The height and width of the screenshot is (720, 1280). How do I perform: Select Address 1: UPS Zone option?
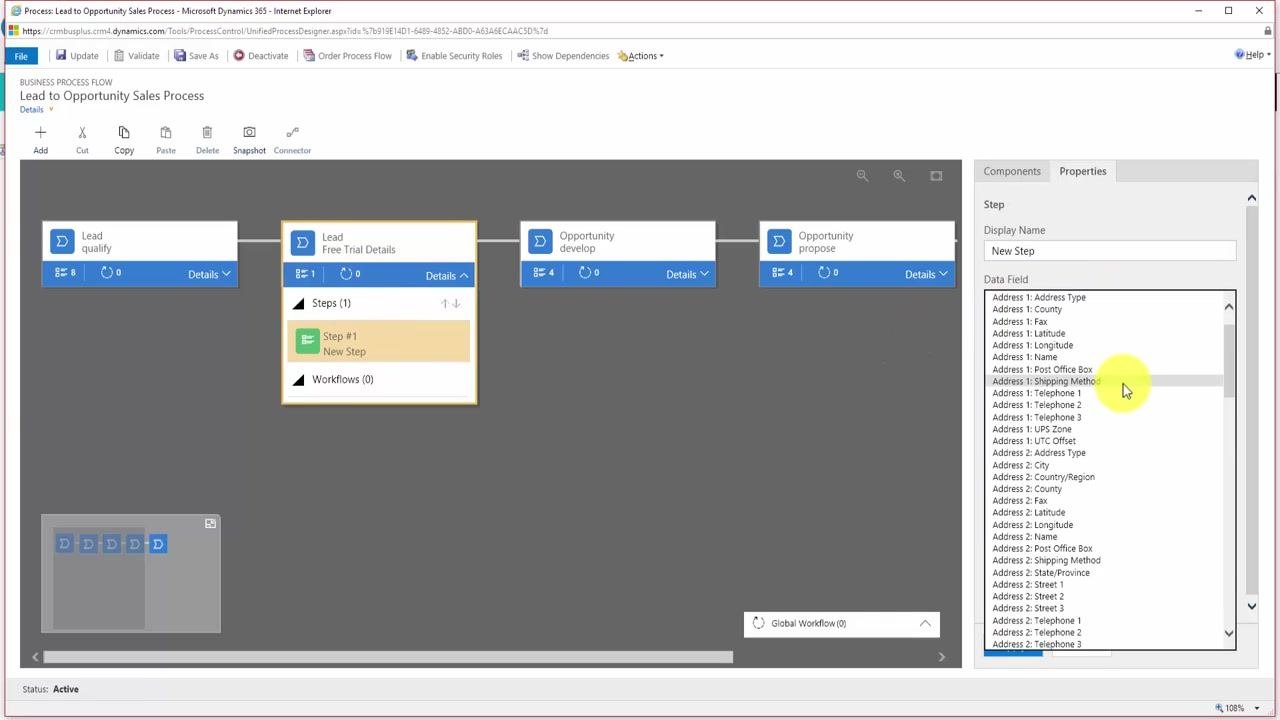click(1104, 429)
